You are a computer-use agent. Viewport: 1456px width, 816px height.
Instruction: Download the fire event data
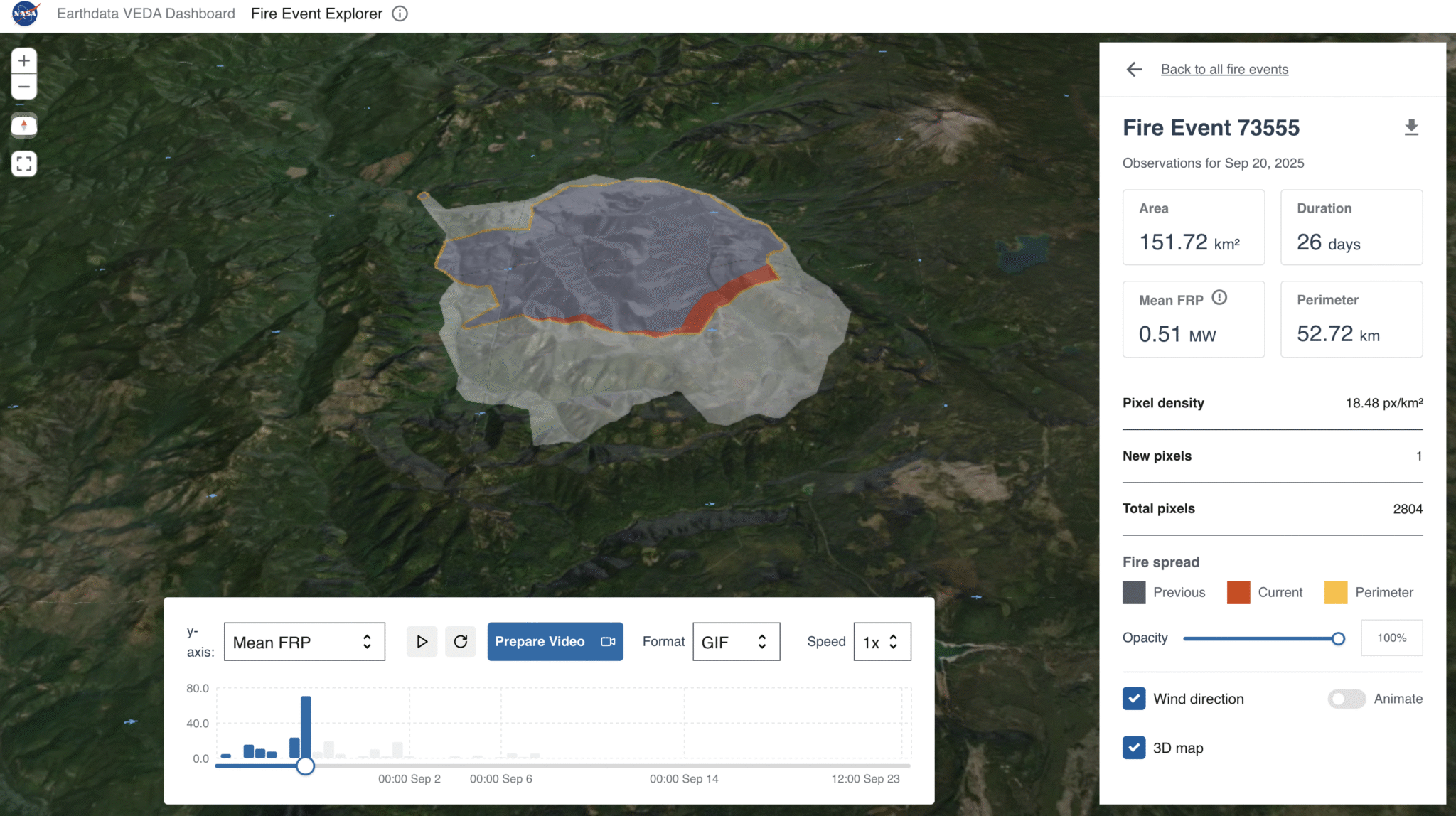(1412, 128)
